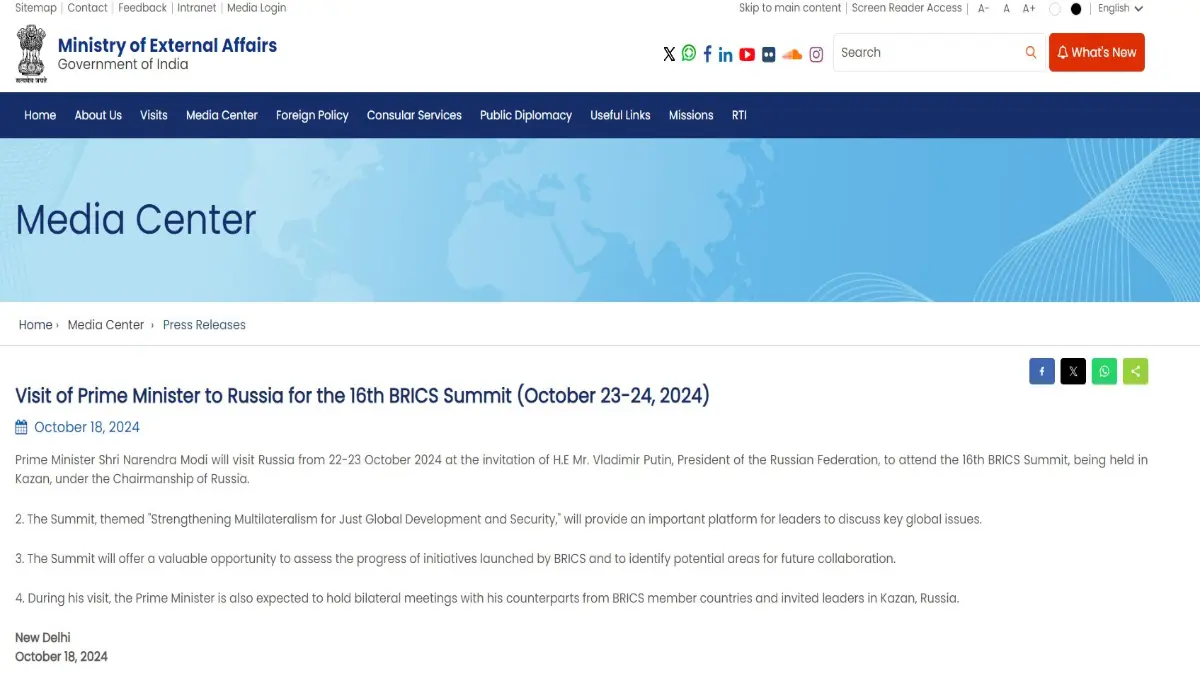Open the Facebook icon in header
The image size is (1200, 675).
point(707,54)
